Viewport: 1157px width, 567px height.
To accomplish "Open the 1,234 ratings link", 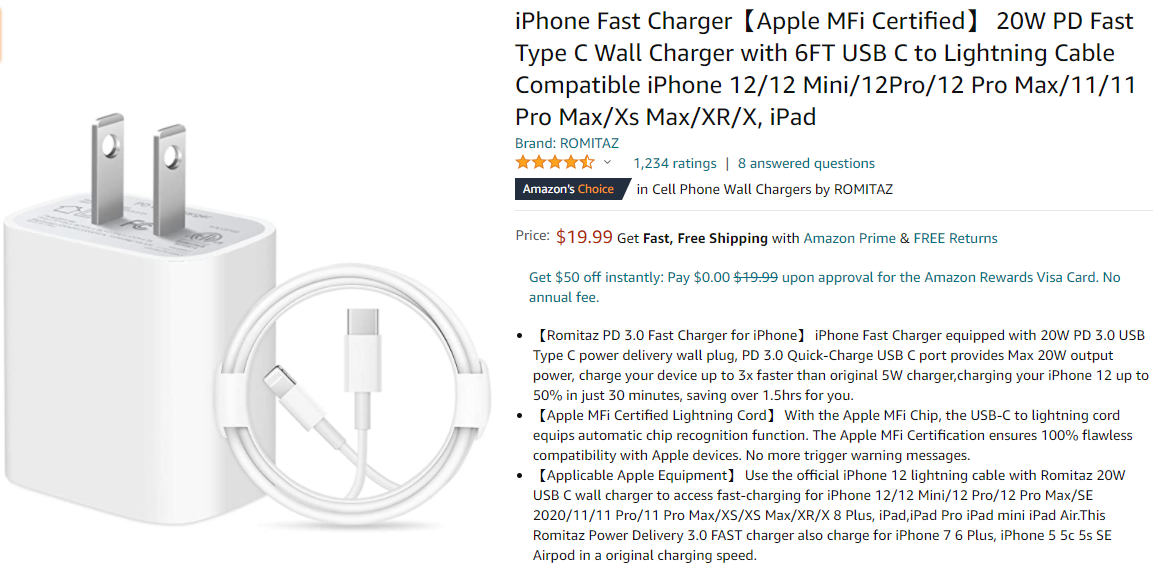I will [675, 163].
